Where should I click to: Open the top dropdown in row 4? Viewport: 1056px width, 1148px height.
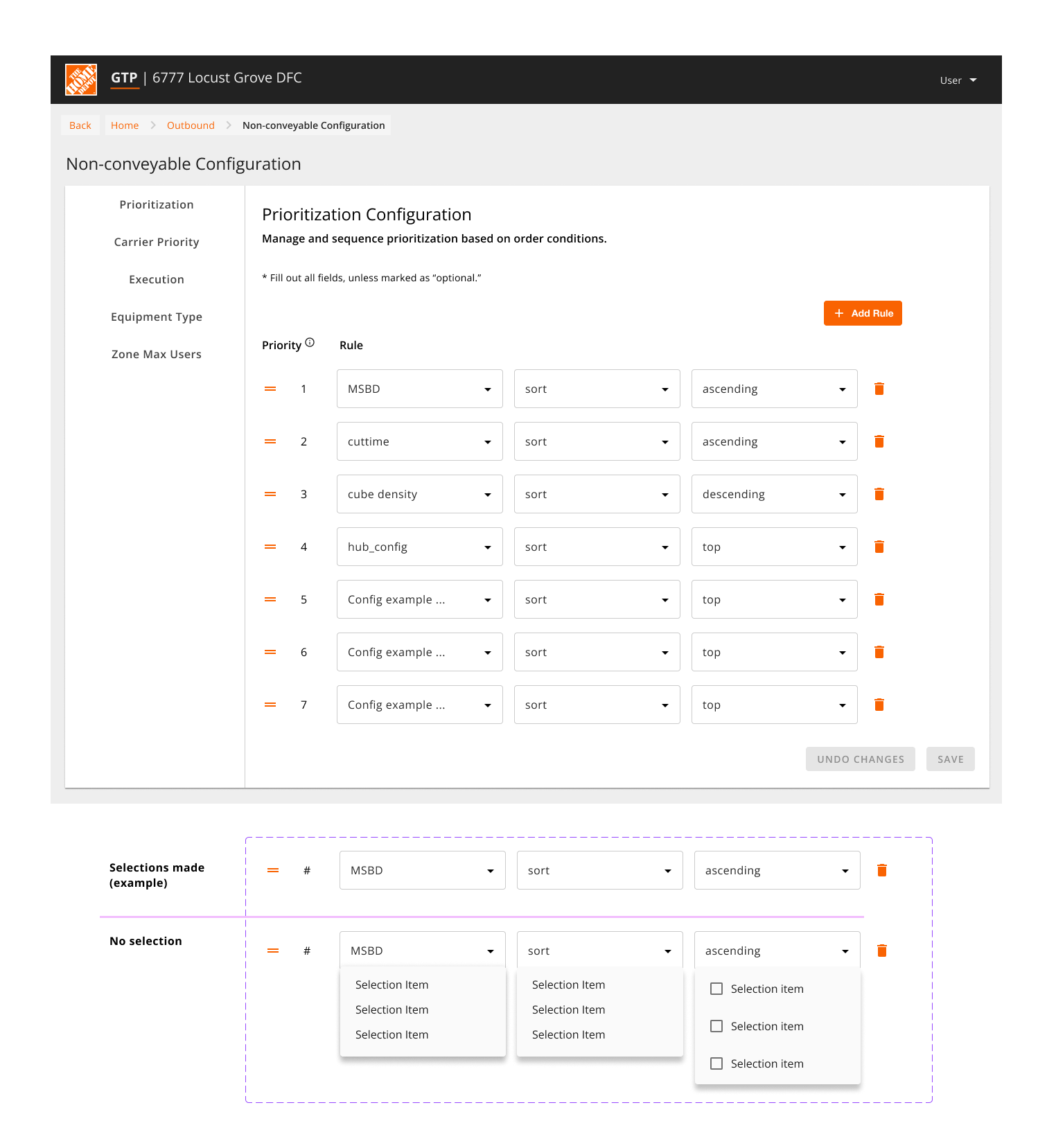[x=775, y=547]
